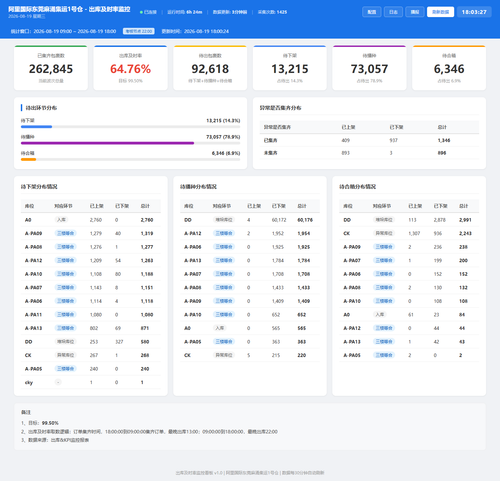Image resolution: width=500 pixels, height=481 pixels.
Task: Click the 238 total in A-PA09 row
Action: [463, 247]
